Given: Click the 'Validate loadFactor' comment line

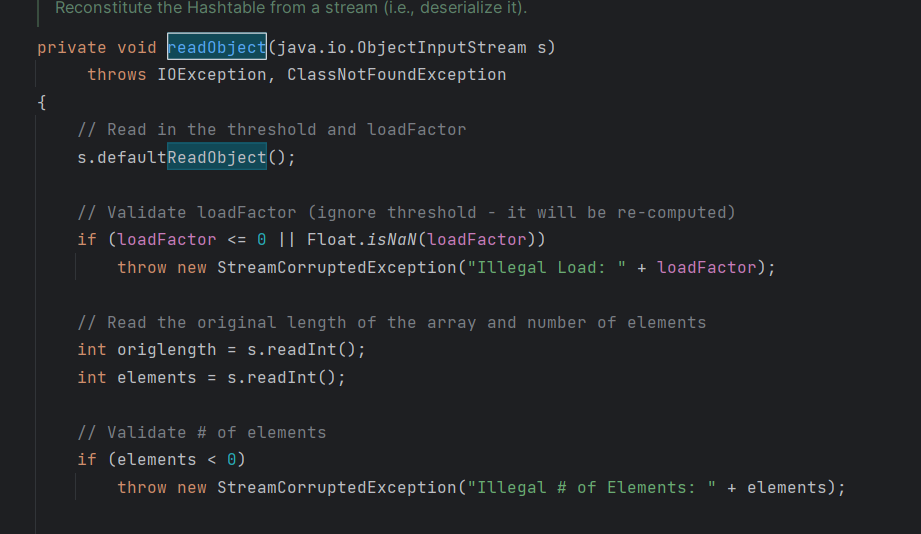Looking at the screenshot, I should click(x=406, y=212).
